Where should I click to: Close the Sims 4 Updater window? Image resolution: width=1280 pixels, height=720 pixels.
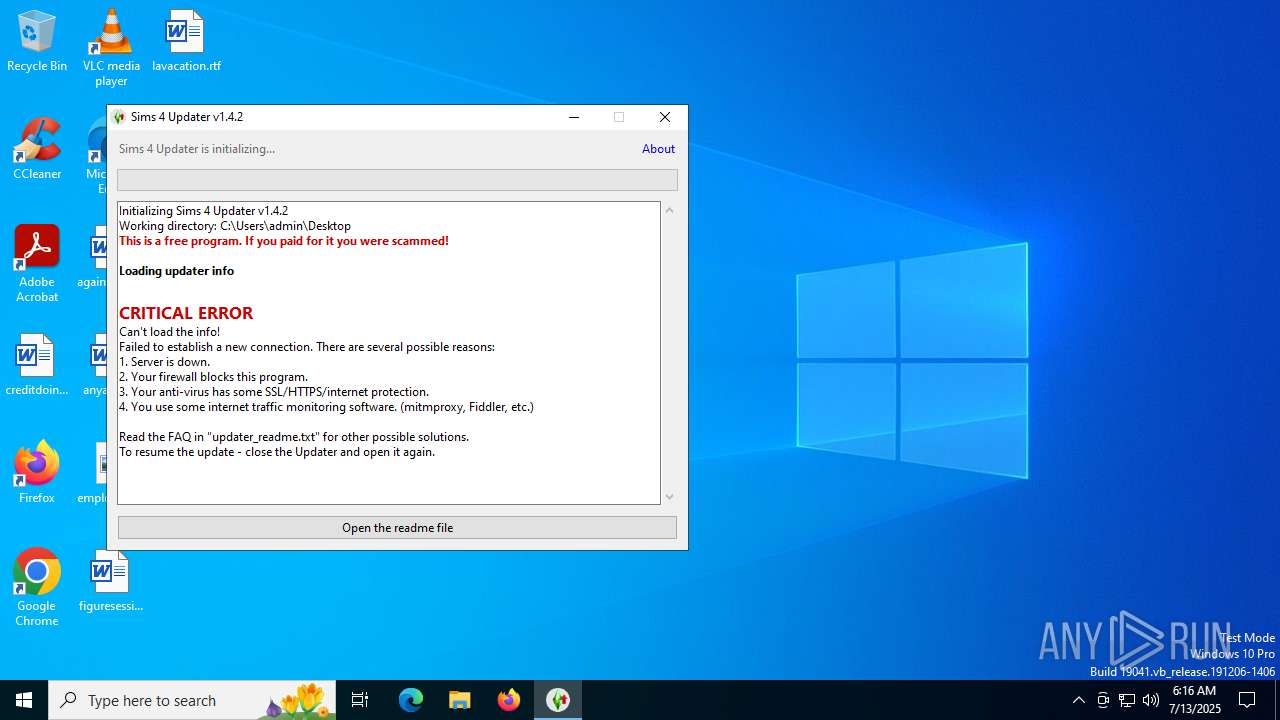click(x=665, y=117)
